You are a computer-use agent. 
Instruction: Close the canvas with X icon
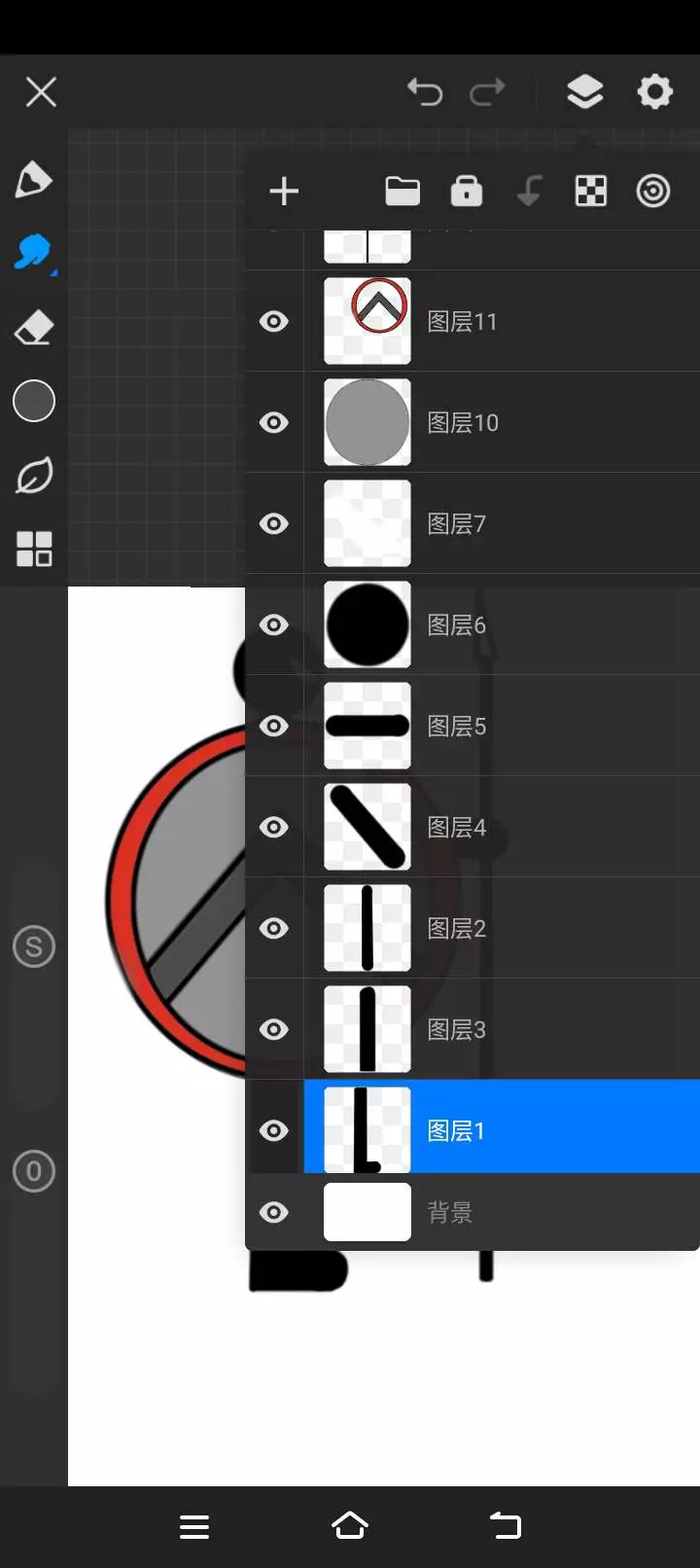click(x=41, y=92)
